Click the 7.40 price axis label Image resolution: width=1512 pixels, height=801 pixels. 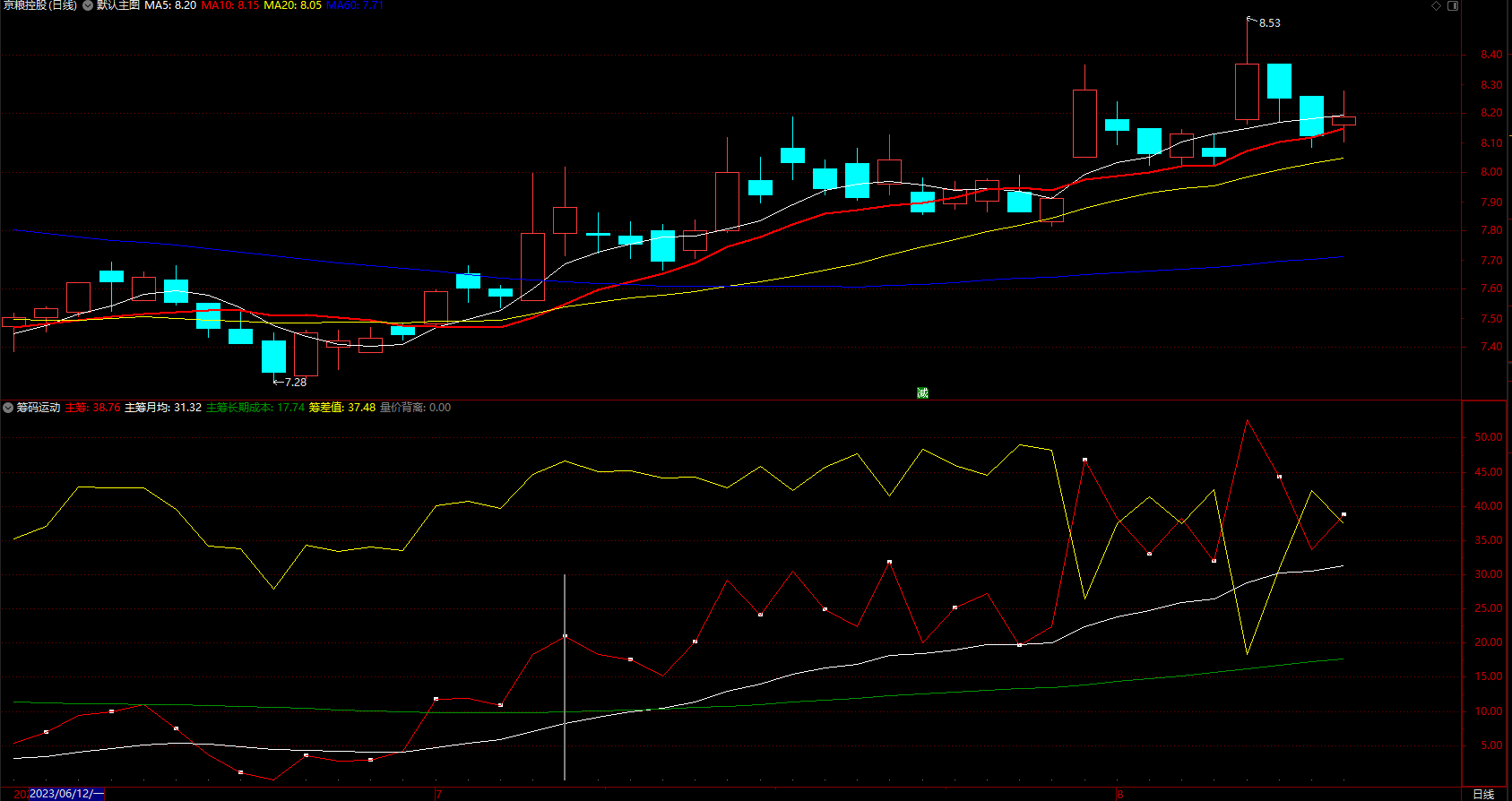coord(1491,347)
